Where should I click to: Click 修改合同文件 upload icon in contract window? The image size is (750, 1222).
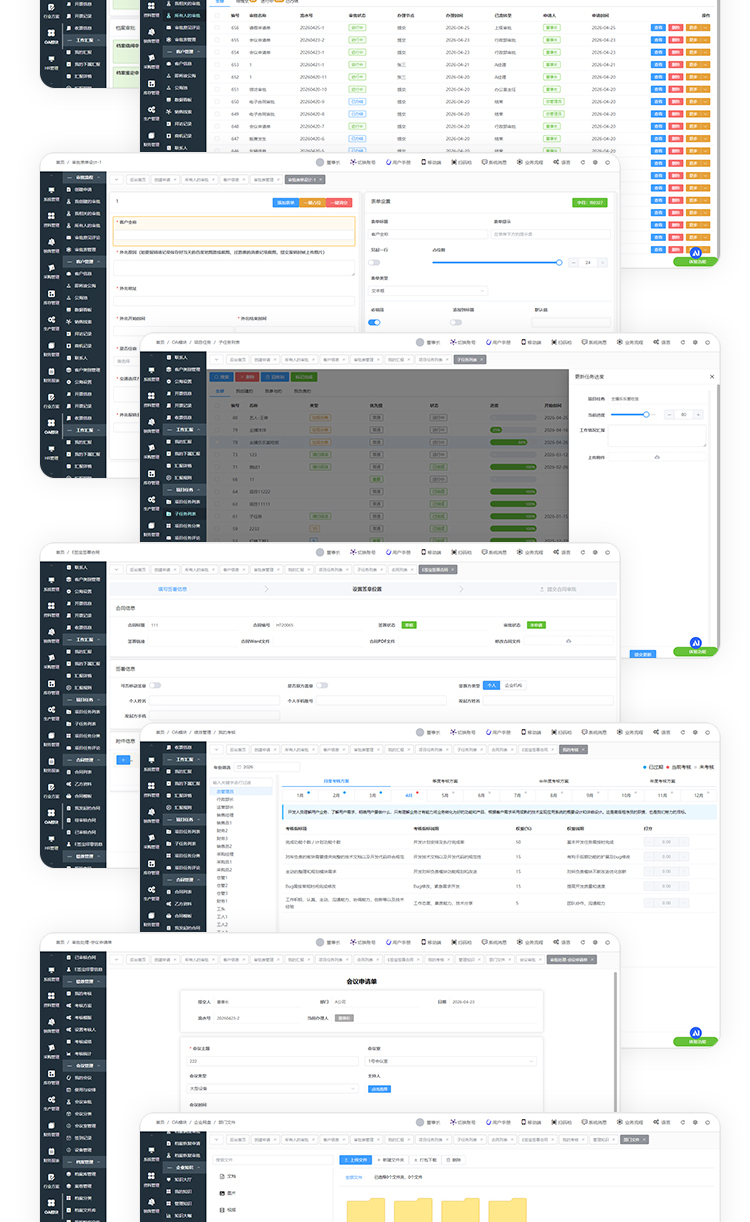point(568,640)
